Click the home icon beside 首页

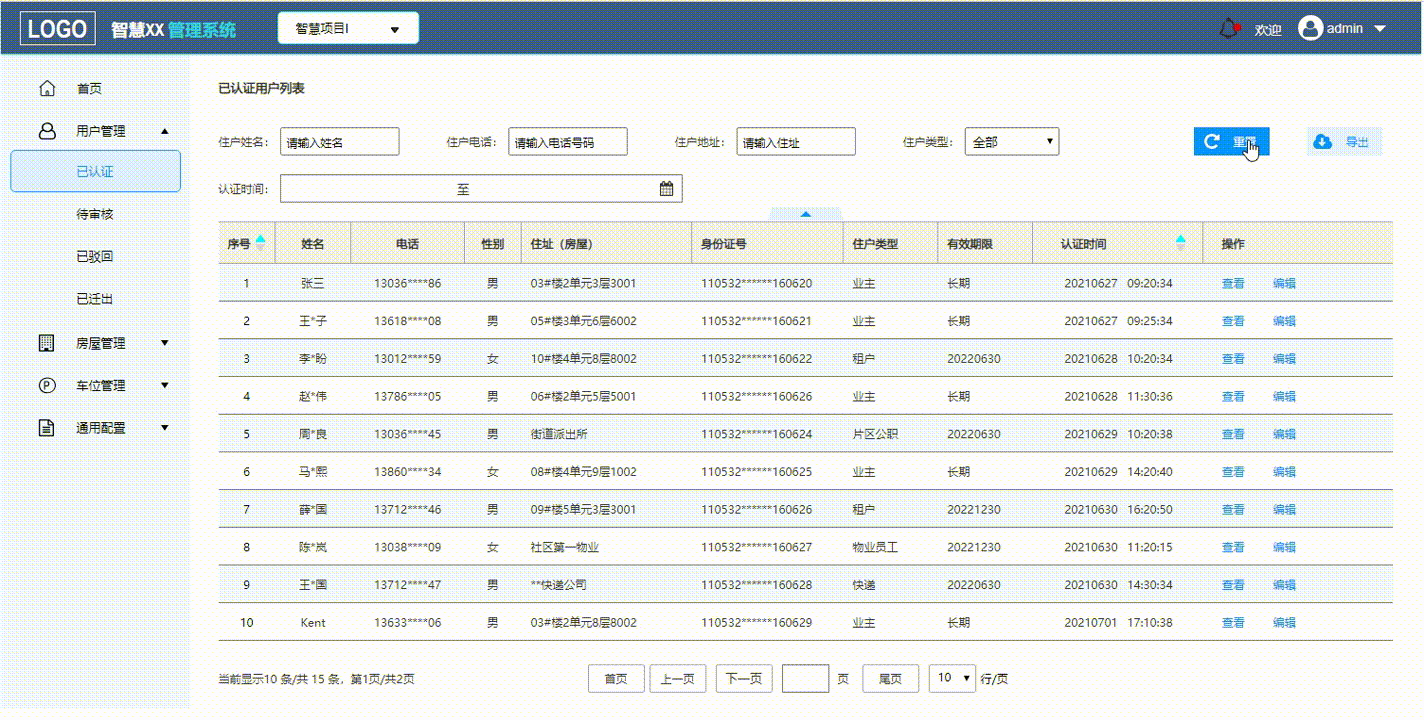46,88
